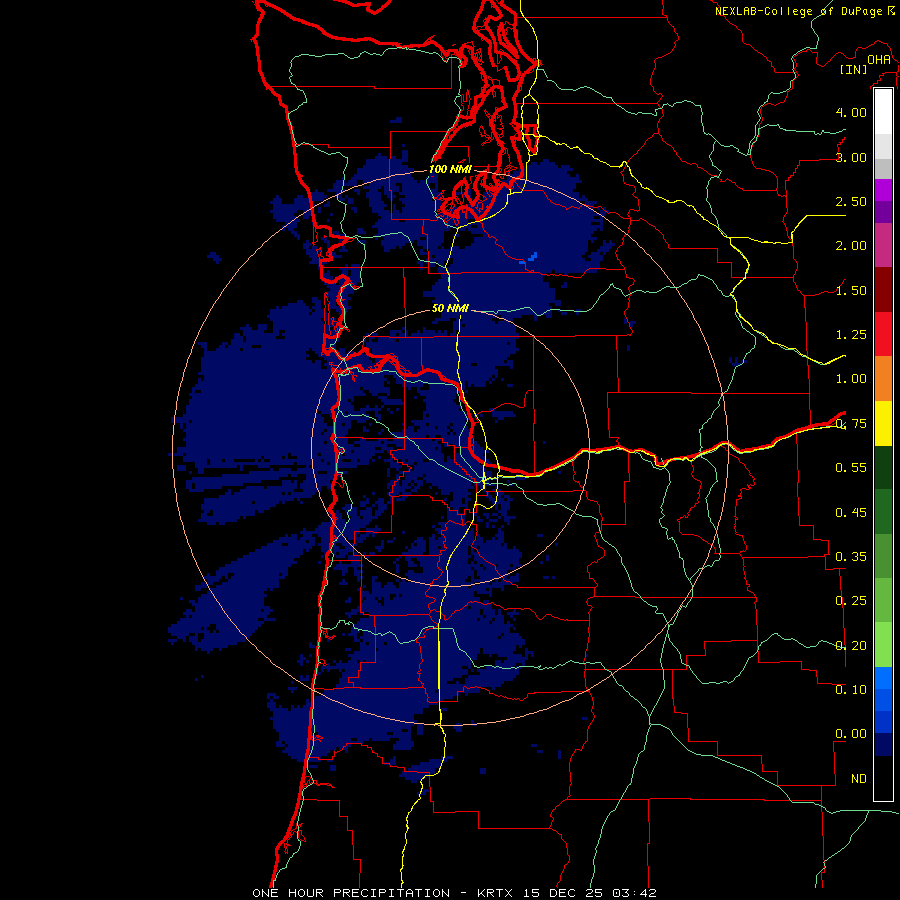The image size is (900, 900).
Task: Click the light blue swatch above 0.10
Action: (883, 678)
